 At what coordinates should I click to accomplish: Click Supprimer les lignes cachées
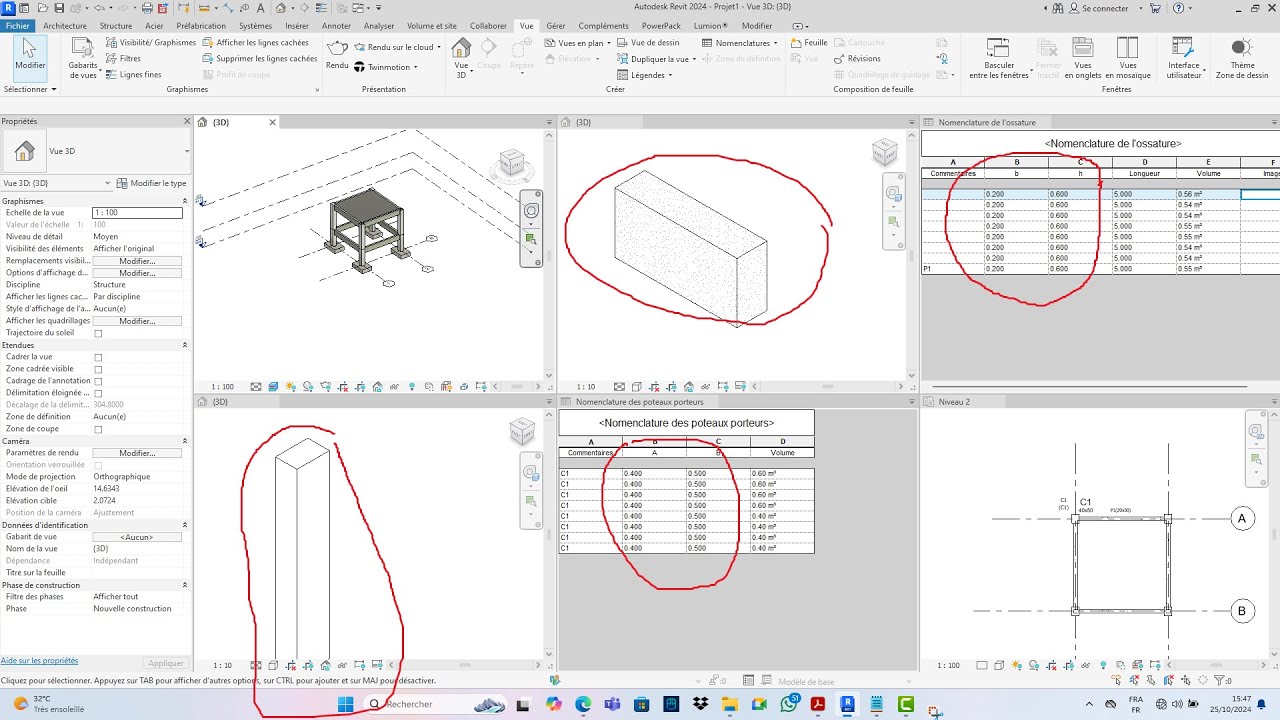click(x=260, y=59)
